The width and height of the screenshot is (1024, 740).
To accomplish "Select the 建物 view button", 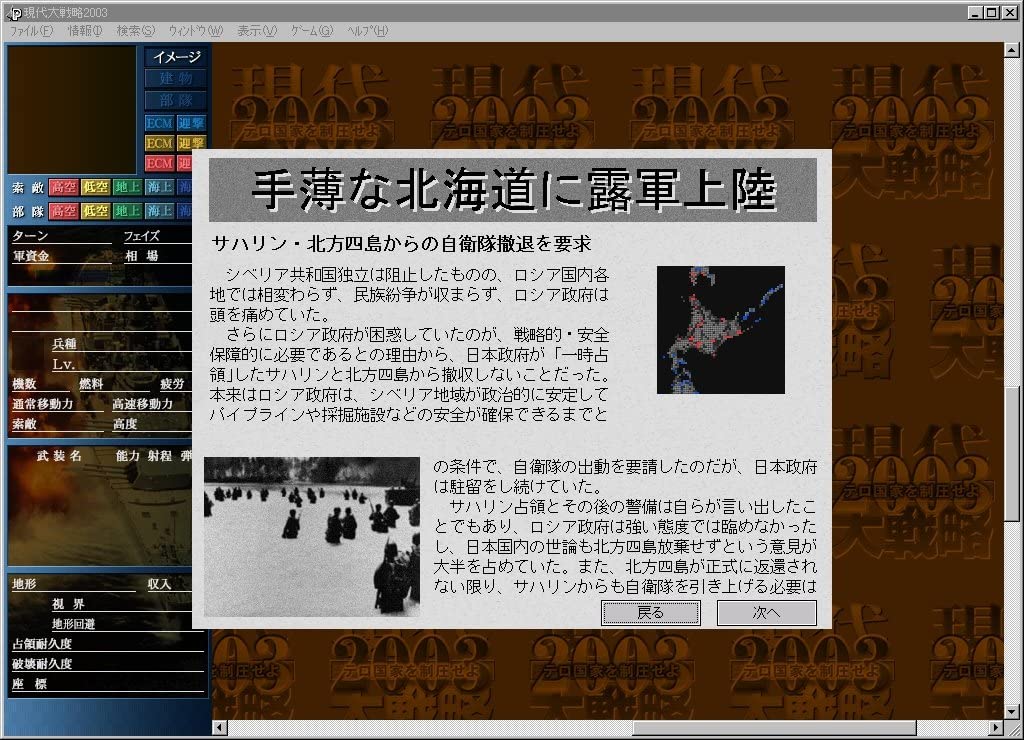I will [x=176, y=78].
